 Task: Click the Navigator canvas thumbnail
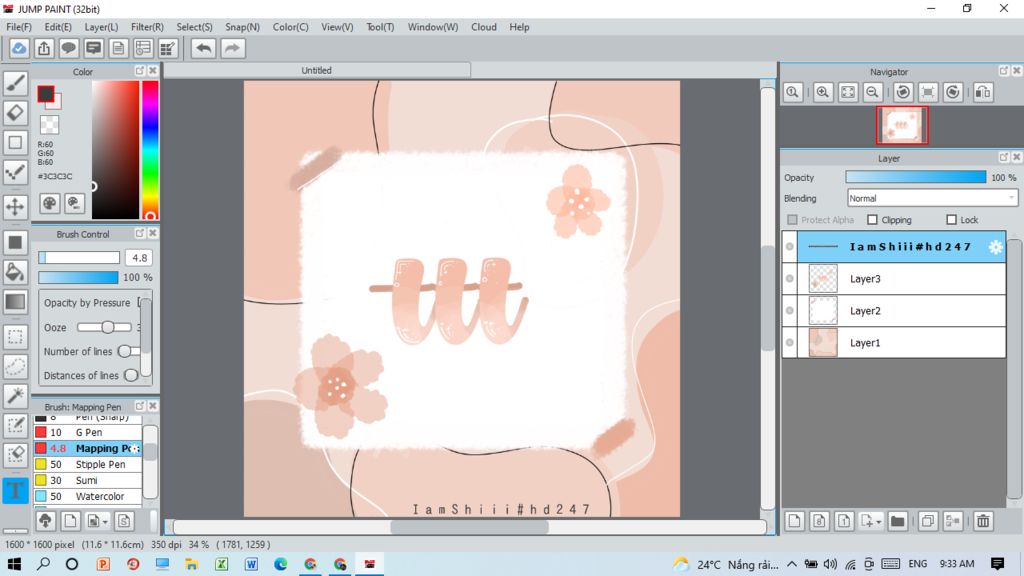coord(902,125)
